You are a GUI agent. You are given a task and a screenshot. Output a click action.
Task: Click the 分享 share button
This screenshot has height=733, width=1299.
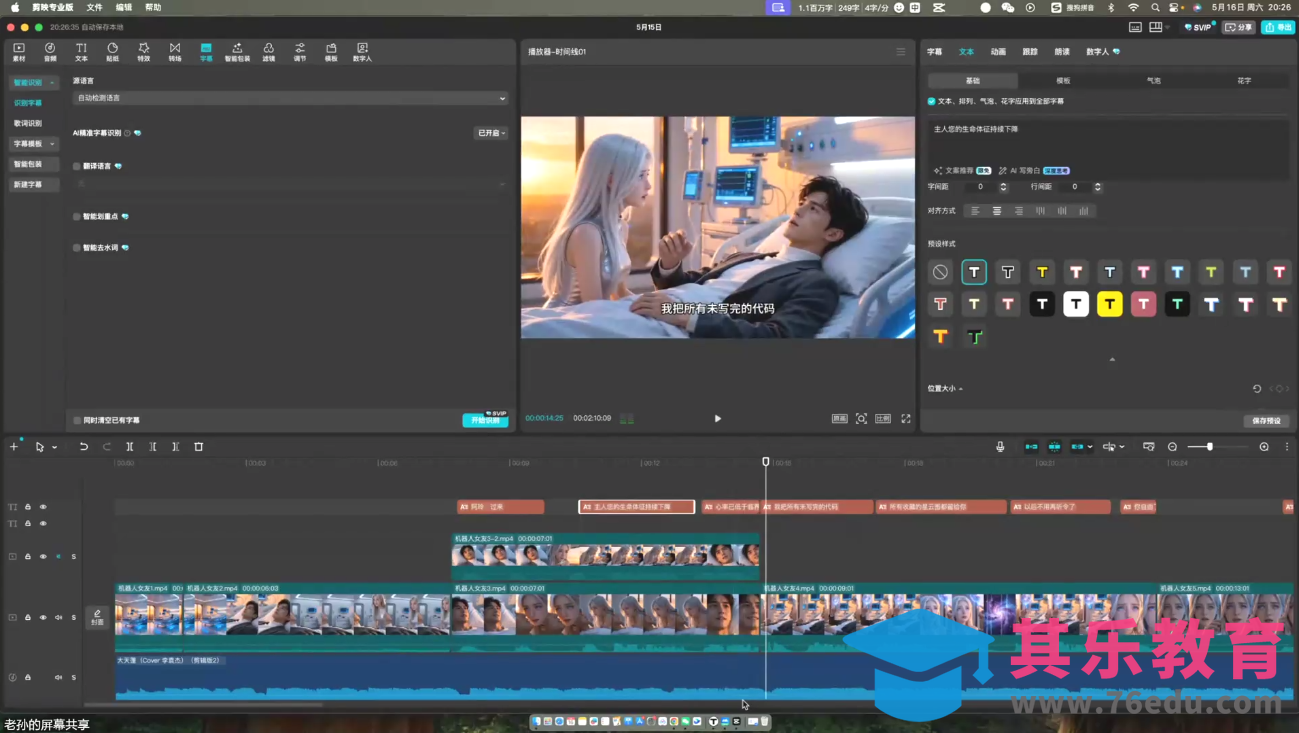click(x=1240, y=28)
